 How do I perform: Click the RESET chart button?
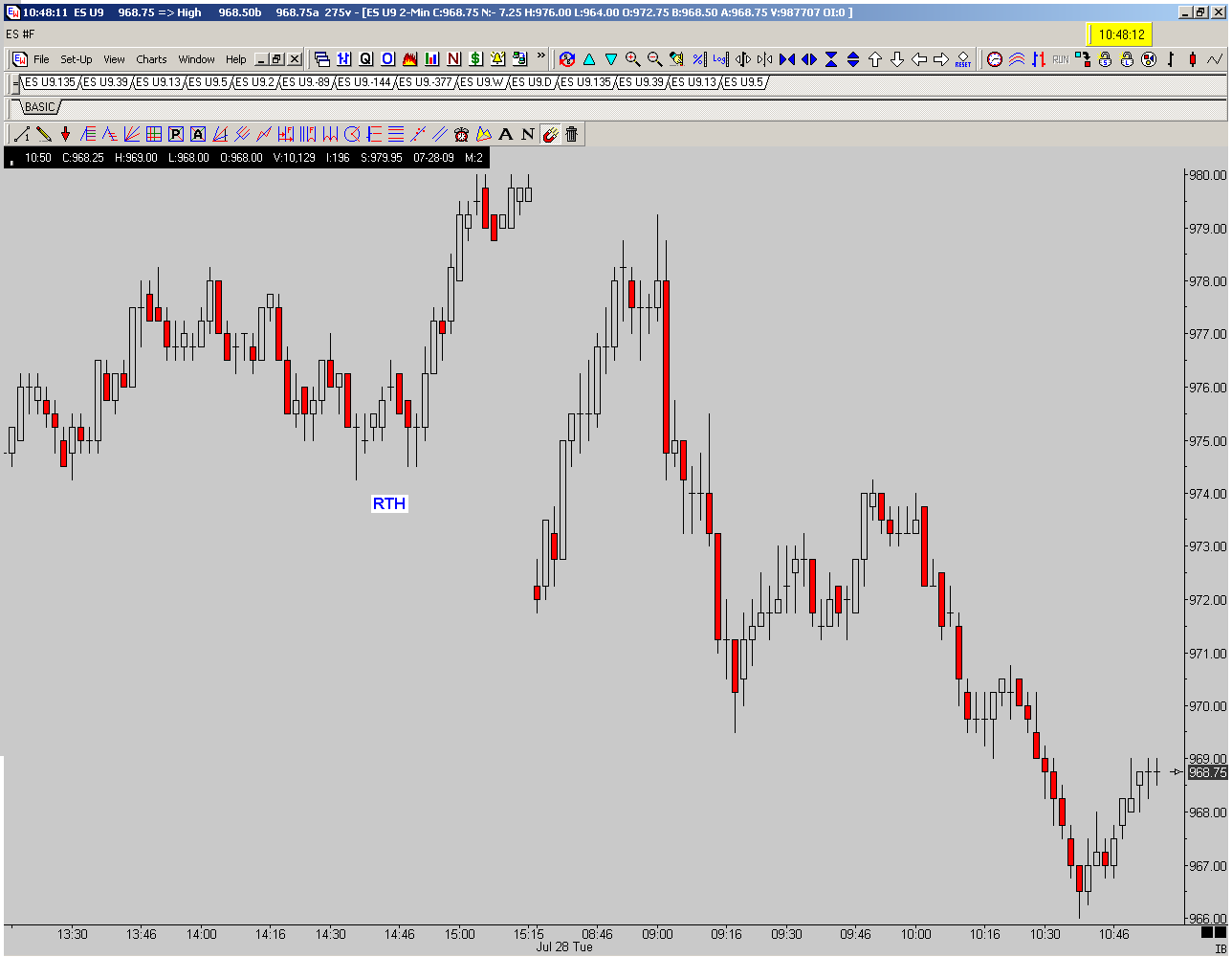(x=963, y=59)
